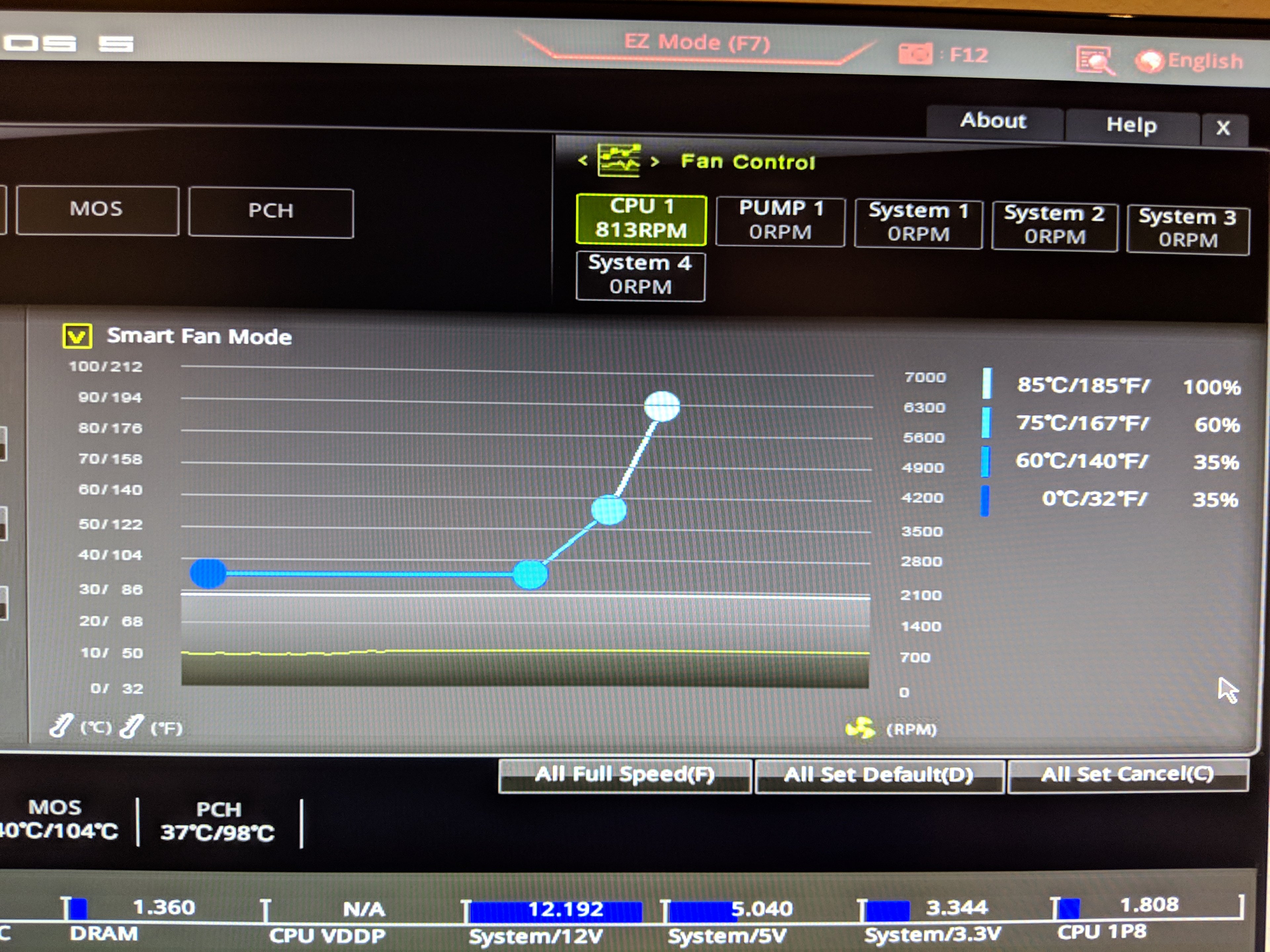Toggle the Smart Fan Mode checkbox
1270x952 pixels.
pyautogui.click(x=77, y=336)
